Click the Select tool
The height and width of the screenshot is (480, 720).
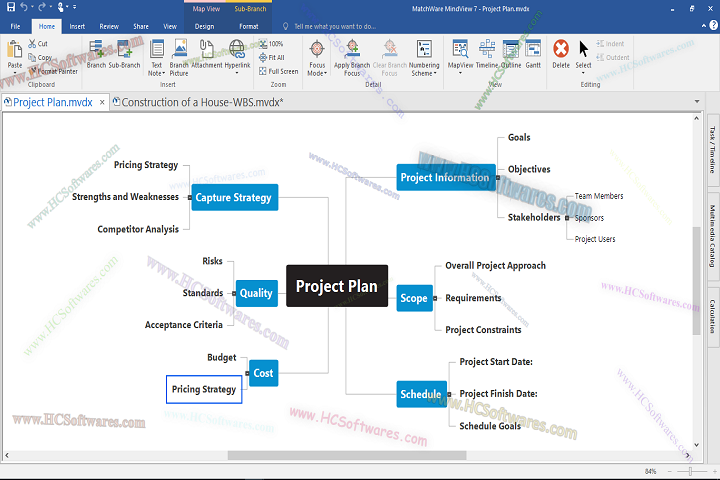583,55
